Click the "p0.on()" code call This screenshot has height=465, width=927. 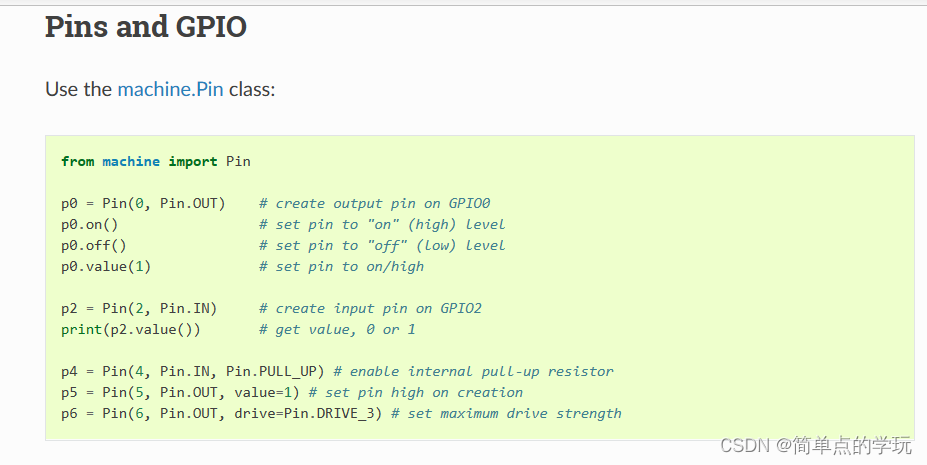click(x=90, y=224)
